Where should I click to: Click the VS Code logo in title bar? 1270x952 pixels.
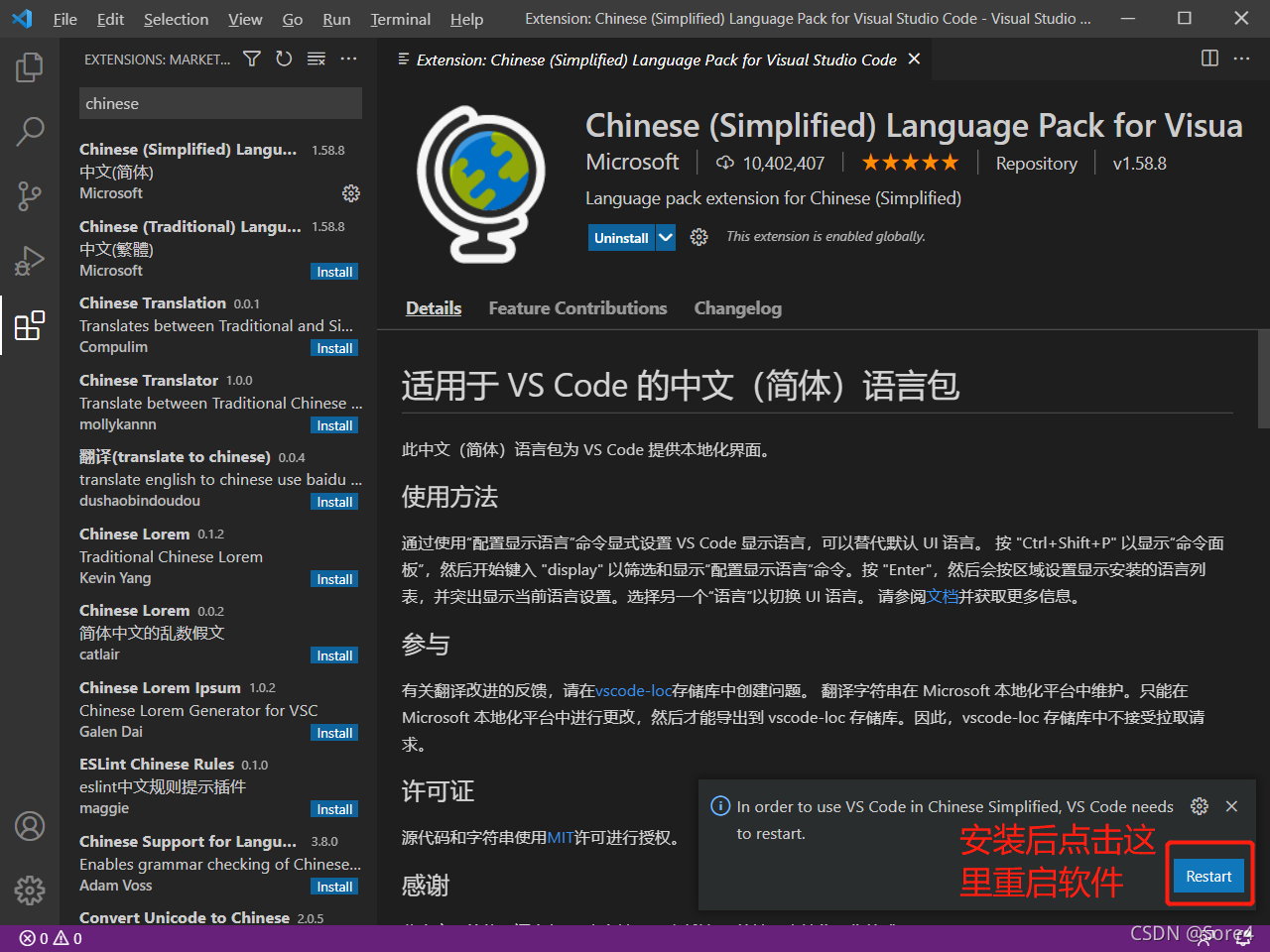(22, 19)
